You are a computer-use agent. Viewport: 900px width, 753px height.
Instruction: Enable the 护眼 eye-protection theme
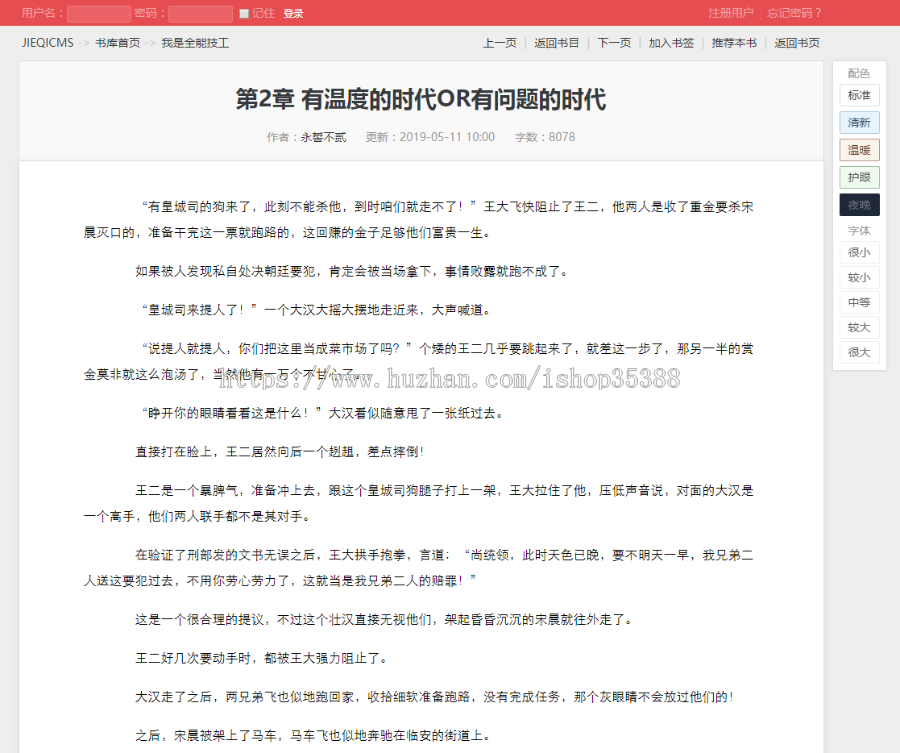pyautogui.click(x=858, y=176)
